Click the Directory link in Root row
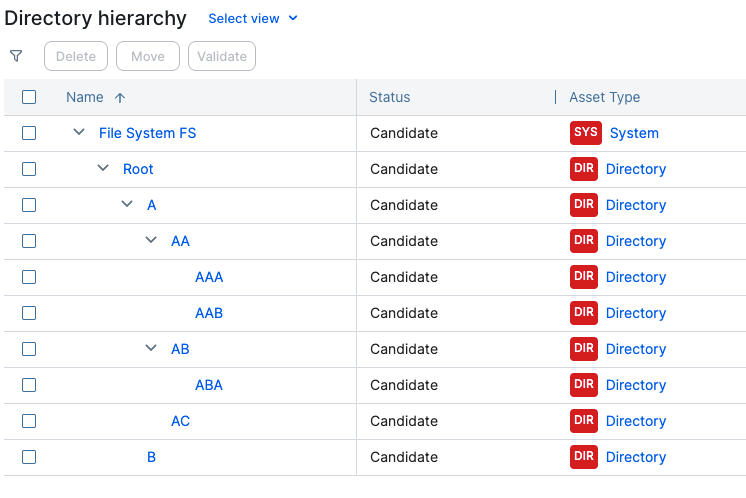This screenshot has height=498, width=746. [x=636, y=169]
